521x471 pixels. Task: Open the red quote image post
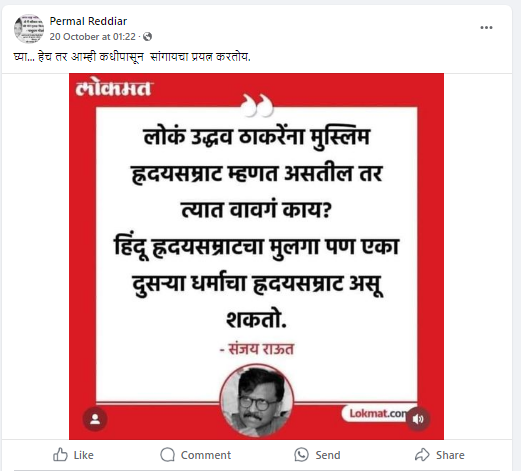pos(256,256)
